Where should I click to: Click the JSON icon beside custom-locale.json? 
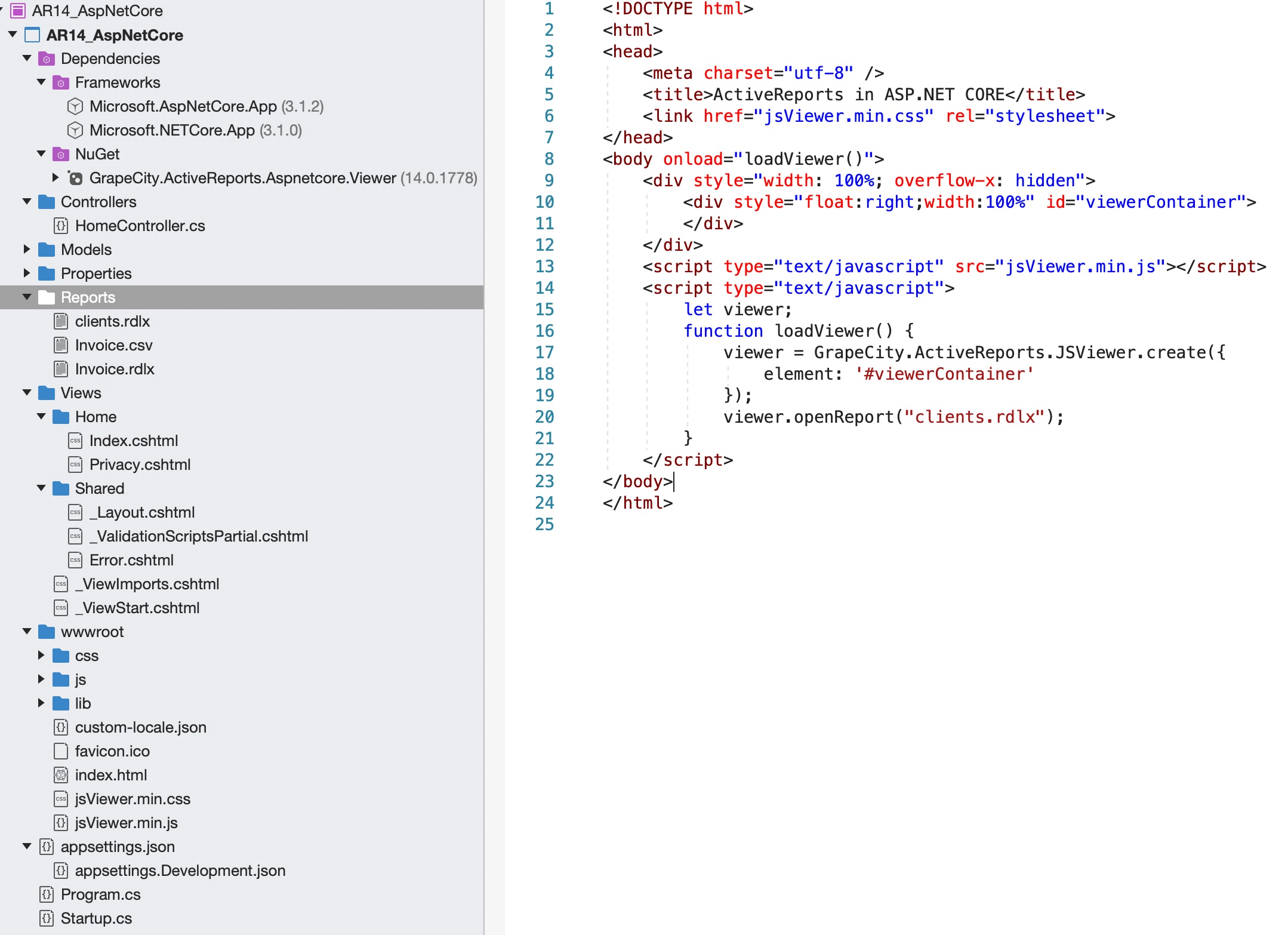(60, 727)
